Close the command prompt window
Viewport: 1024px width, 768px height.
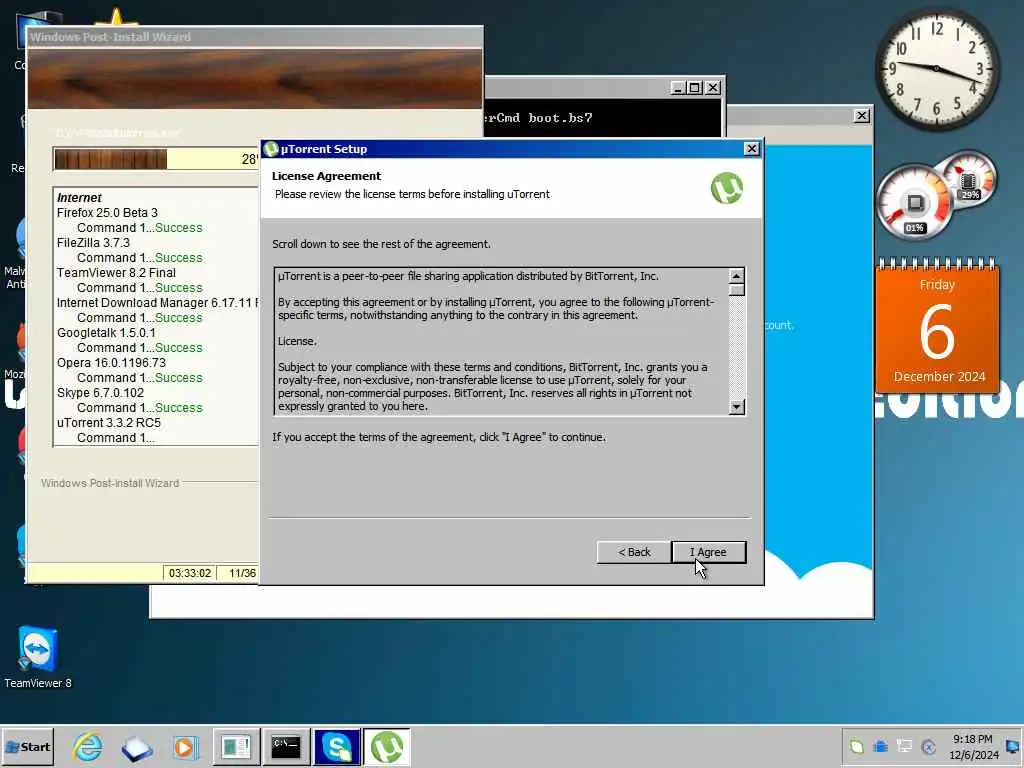click(x=713, y=88)
